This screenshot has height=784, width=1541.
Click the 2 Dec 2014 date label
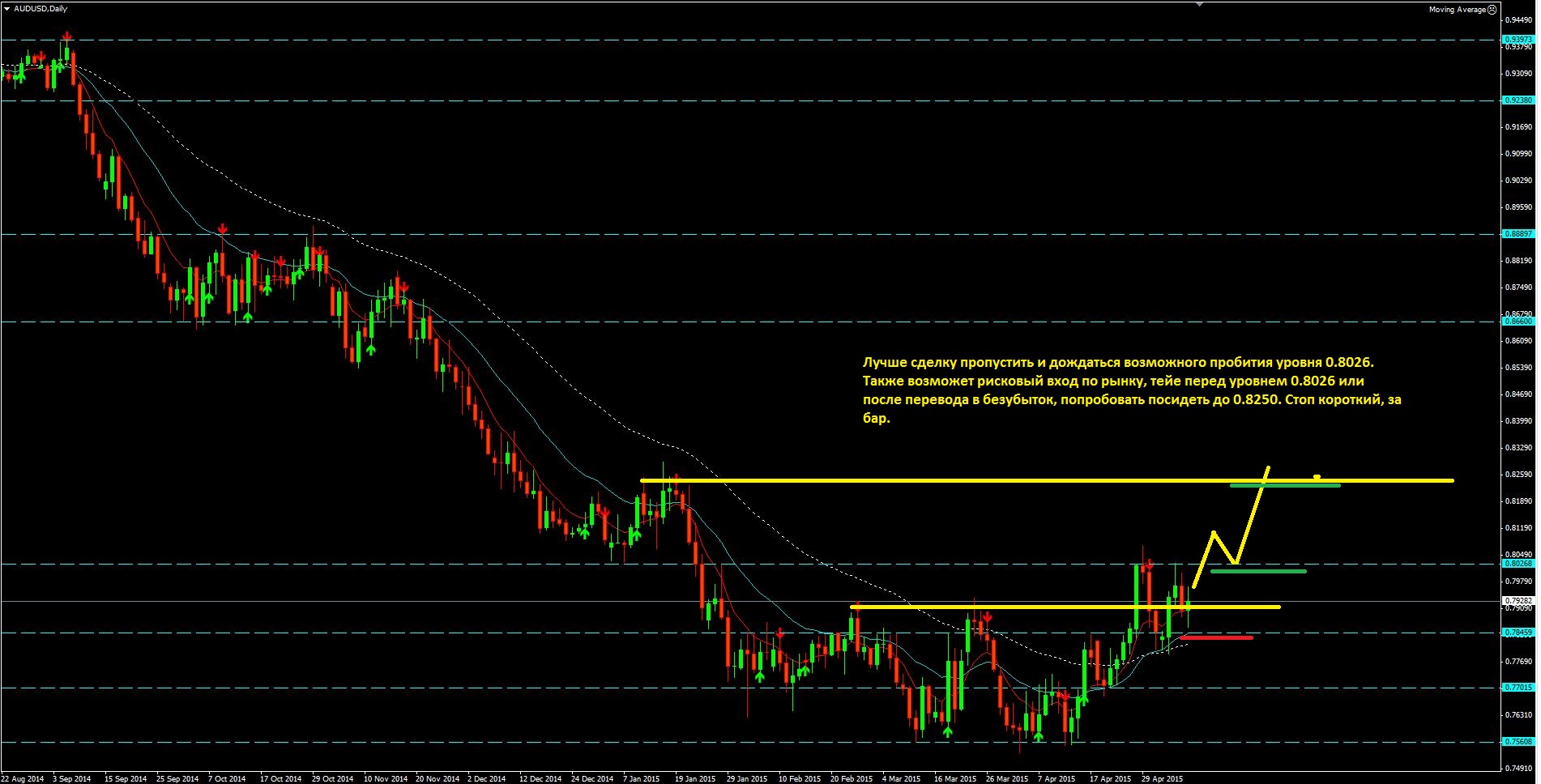pyautogui.click(x=487, y=778)
